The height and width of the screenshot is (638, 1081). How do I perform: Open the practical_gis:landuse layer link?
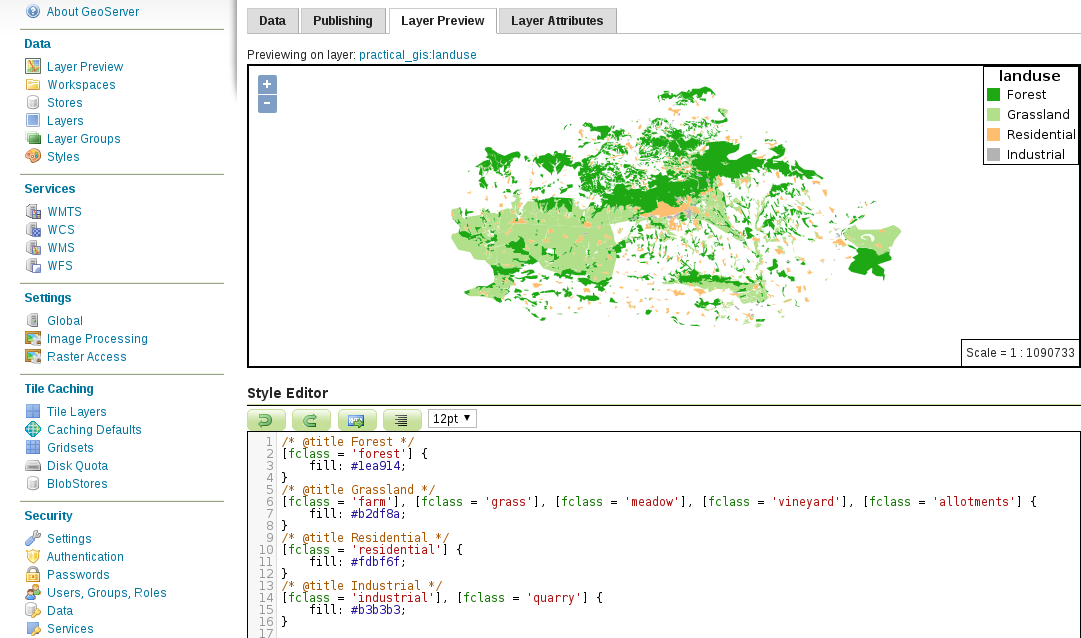(x=417, y=55)
